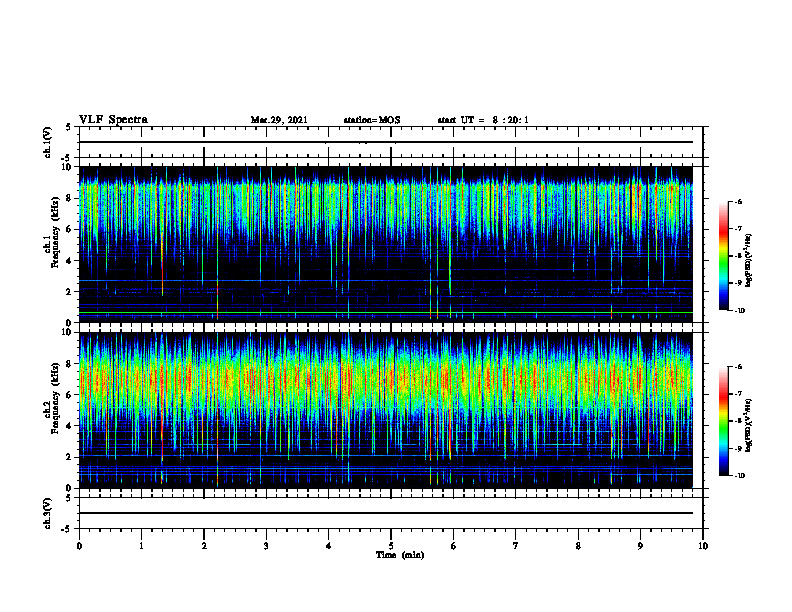Image resolution: width=792 pixels, height=612 pixels.
Task: Click inside the ch.2 spectrogram panel
Action: point(385,410)
